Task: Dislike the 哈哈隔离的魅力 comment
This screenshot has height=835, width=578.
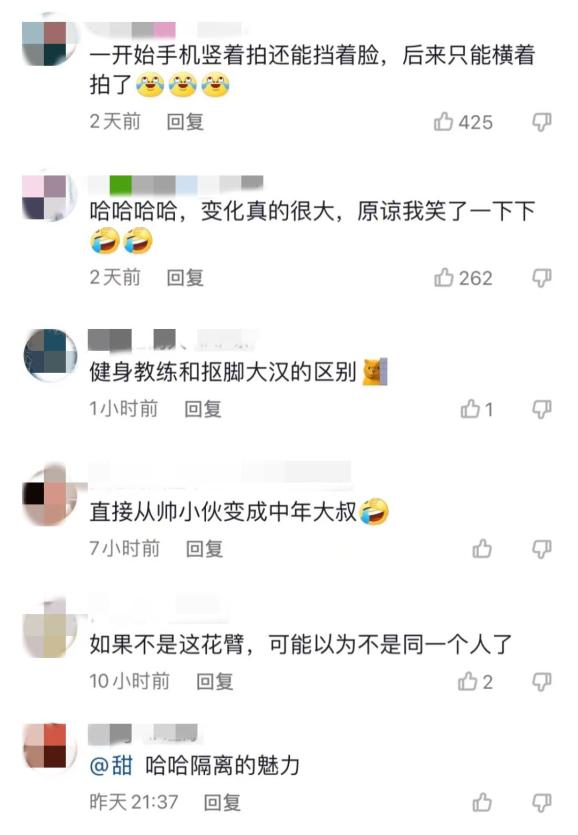Action: (542, 802)
